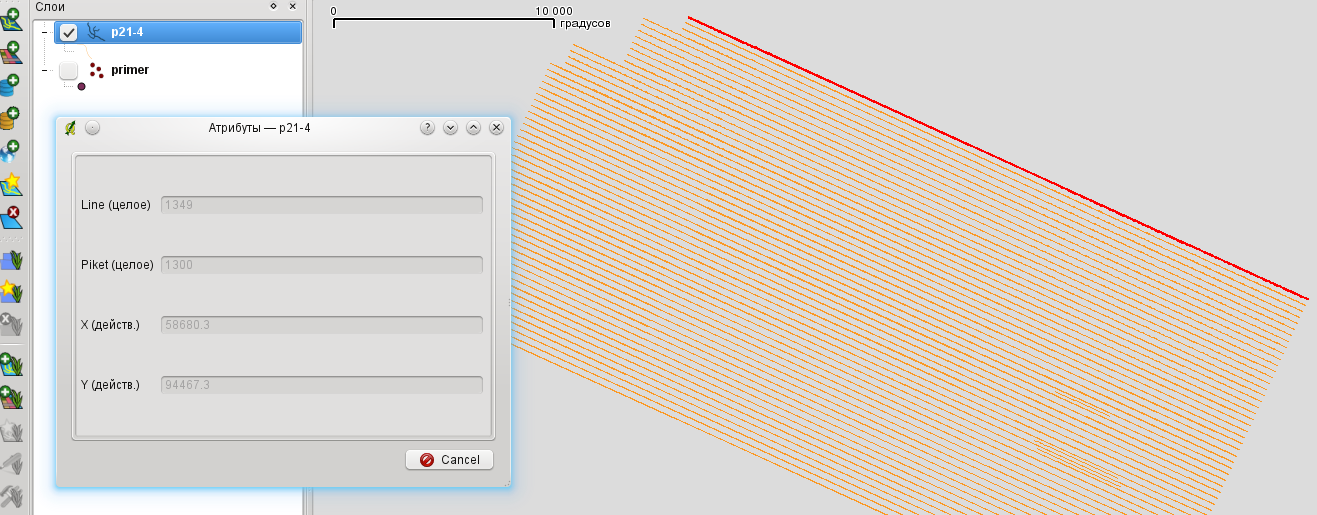
Task: Click the 'Y (действ.)' field label
Action: [111, 385]
